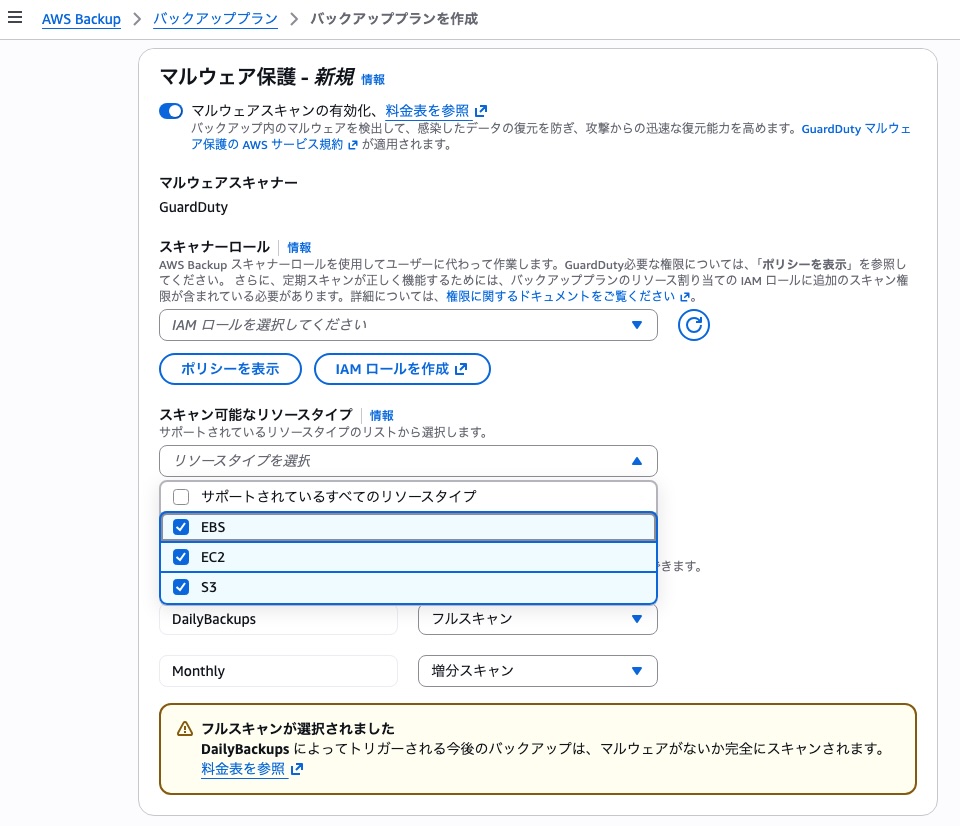The image size is (960, 826).
Task: Click the マルウェアスキャナー label
Action: 228,182
